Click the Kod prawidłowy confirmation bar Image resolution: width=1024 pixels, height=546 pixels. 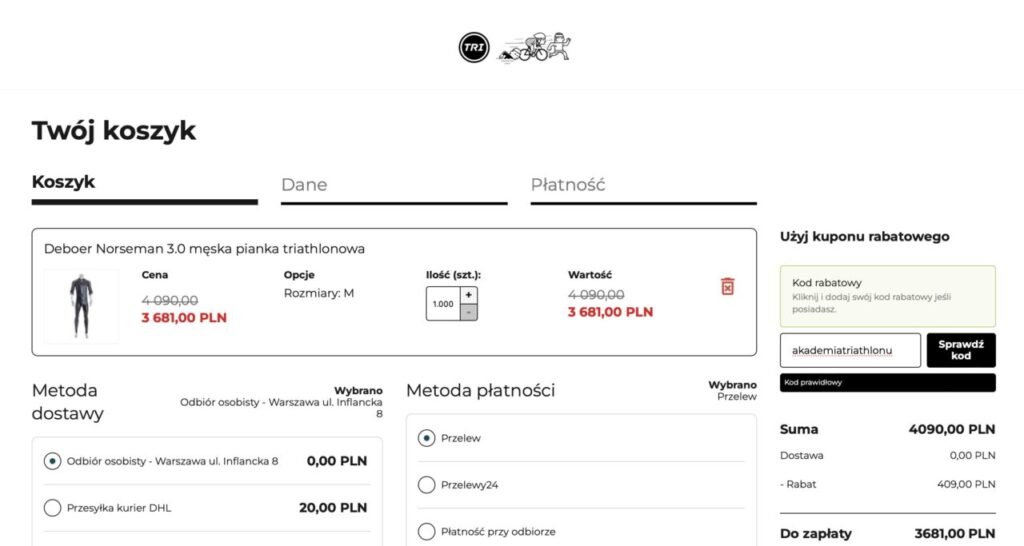(887, 382)
